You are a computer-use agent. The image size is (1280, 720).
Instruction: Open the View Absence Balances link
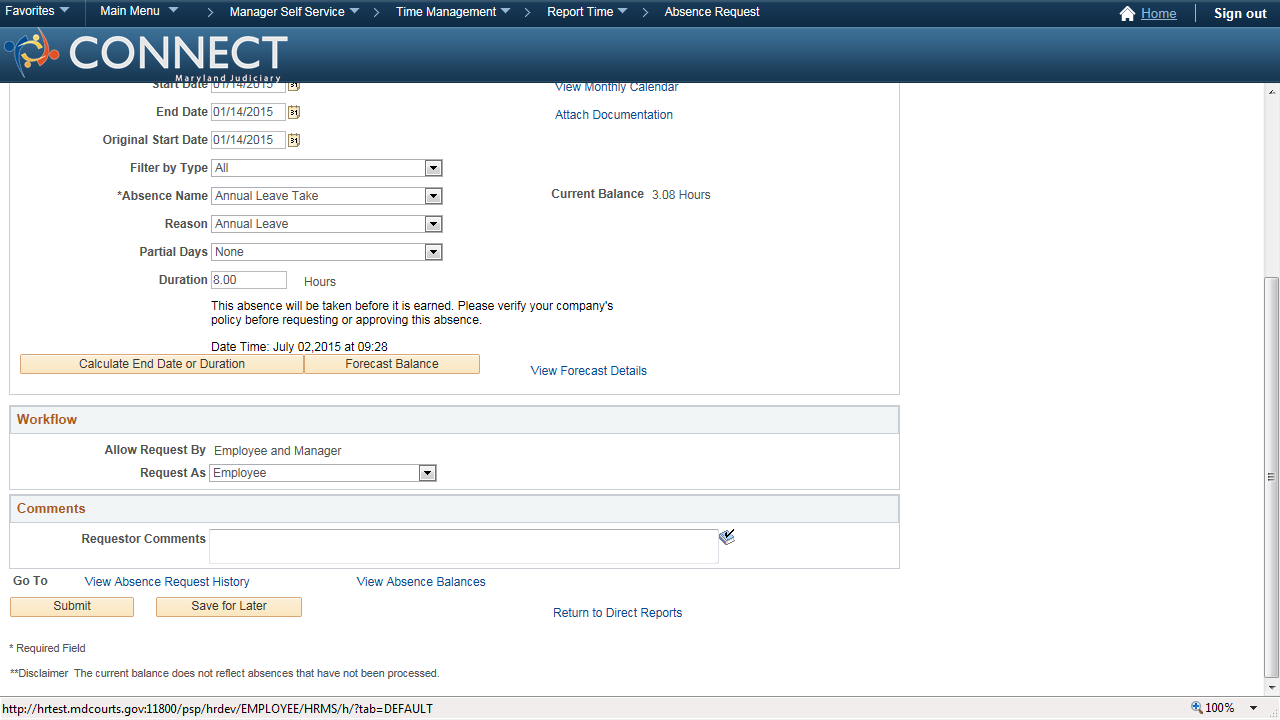pos(421,582)
